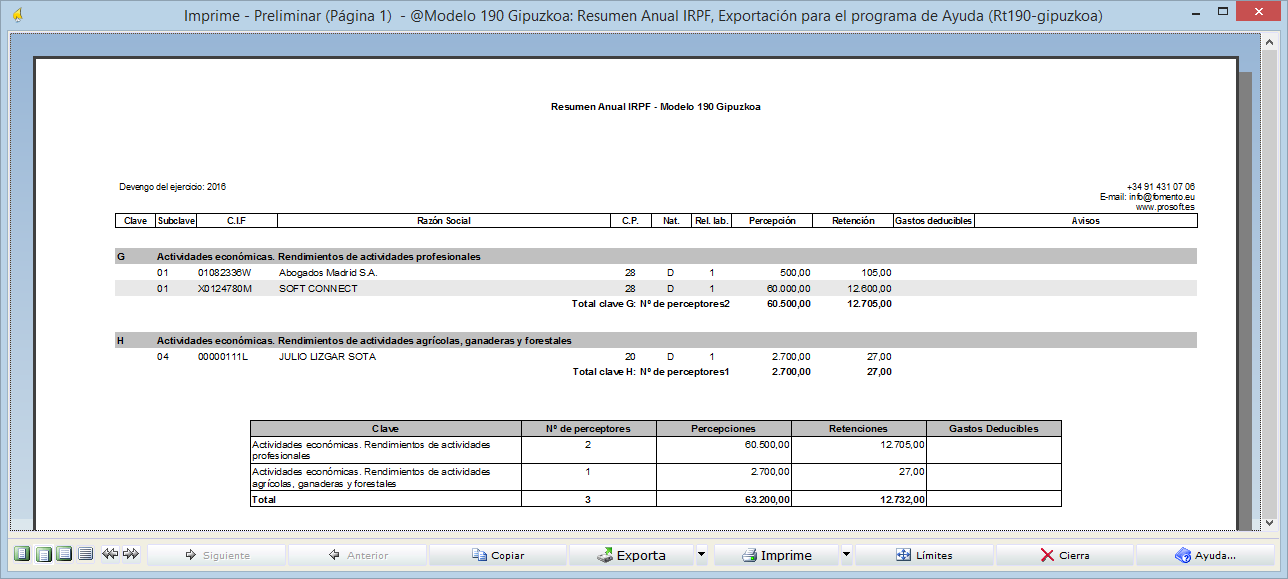Open the Exporta dropdown arrow

pyautogui.click(x=702, y=555)
